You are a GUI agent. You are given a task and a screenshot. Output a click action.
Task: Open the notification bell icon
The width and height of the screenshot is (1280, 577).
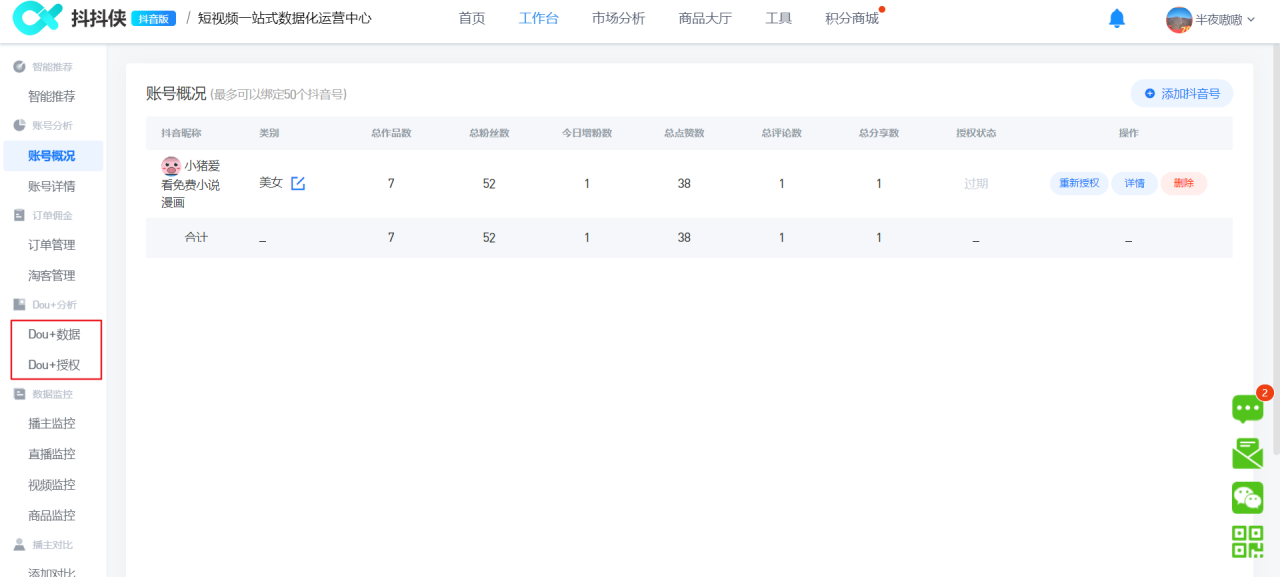[x=1117, y=17]
